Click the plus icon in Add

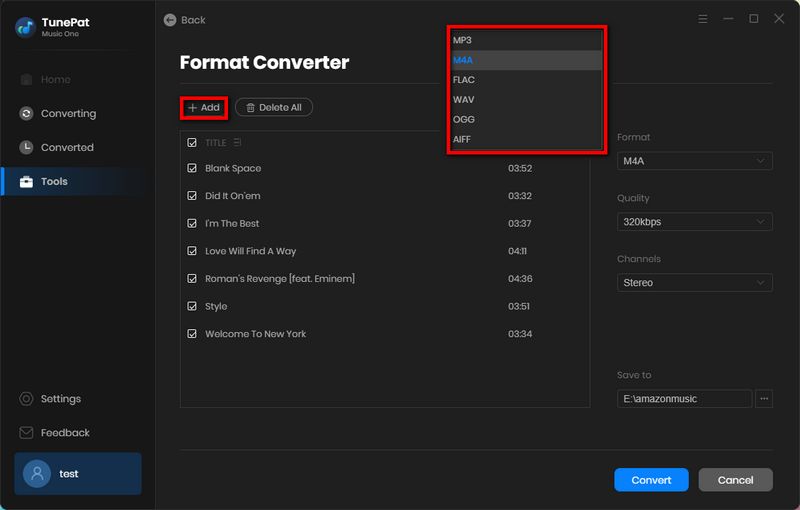pyautogui.click(x=192, y=108)
